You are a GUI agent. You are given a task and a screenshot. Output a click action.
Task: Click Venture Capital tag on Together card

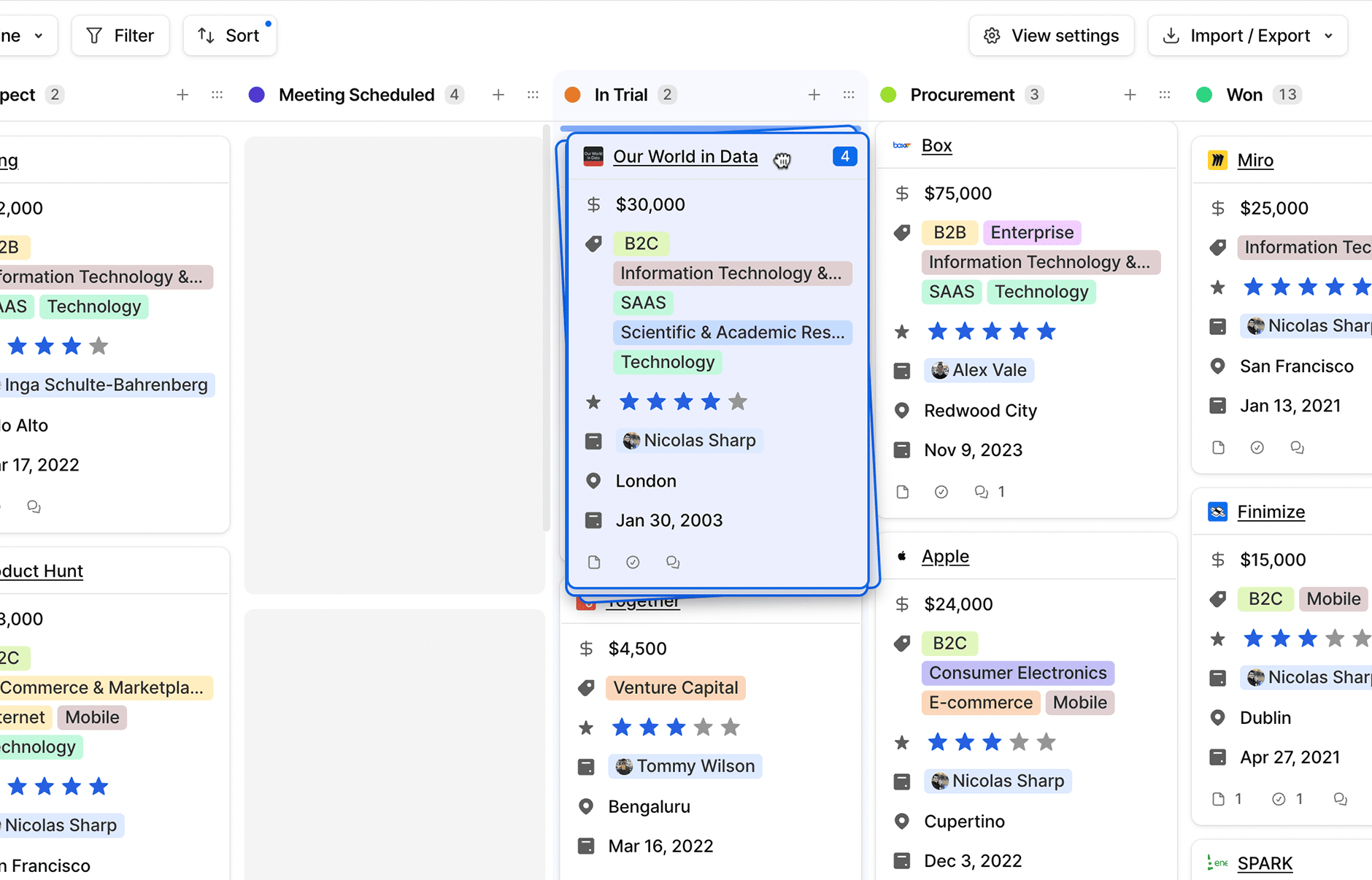(x=675, y=687)
